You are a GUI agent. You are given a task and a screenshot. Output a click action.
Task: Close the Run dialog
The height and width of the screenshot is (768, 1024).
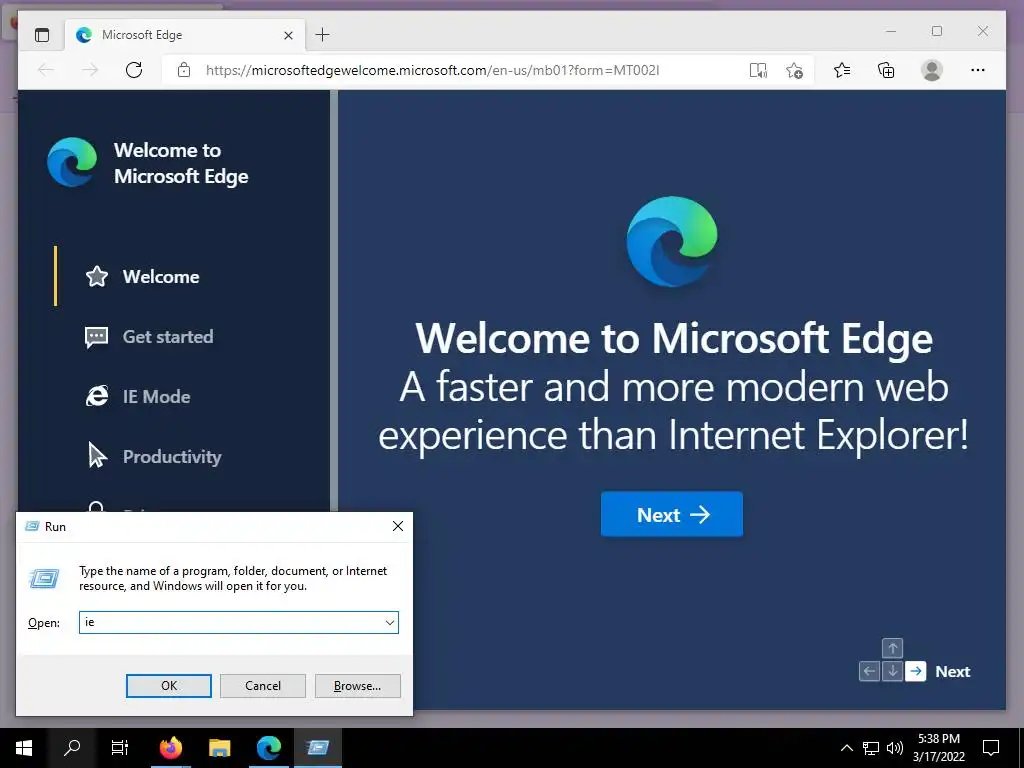click(398, 526)
